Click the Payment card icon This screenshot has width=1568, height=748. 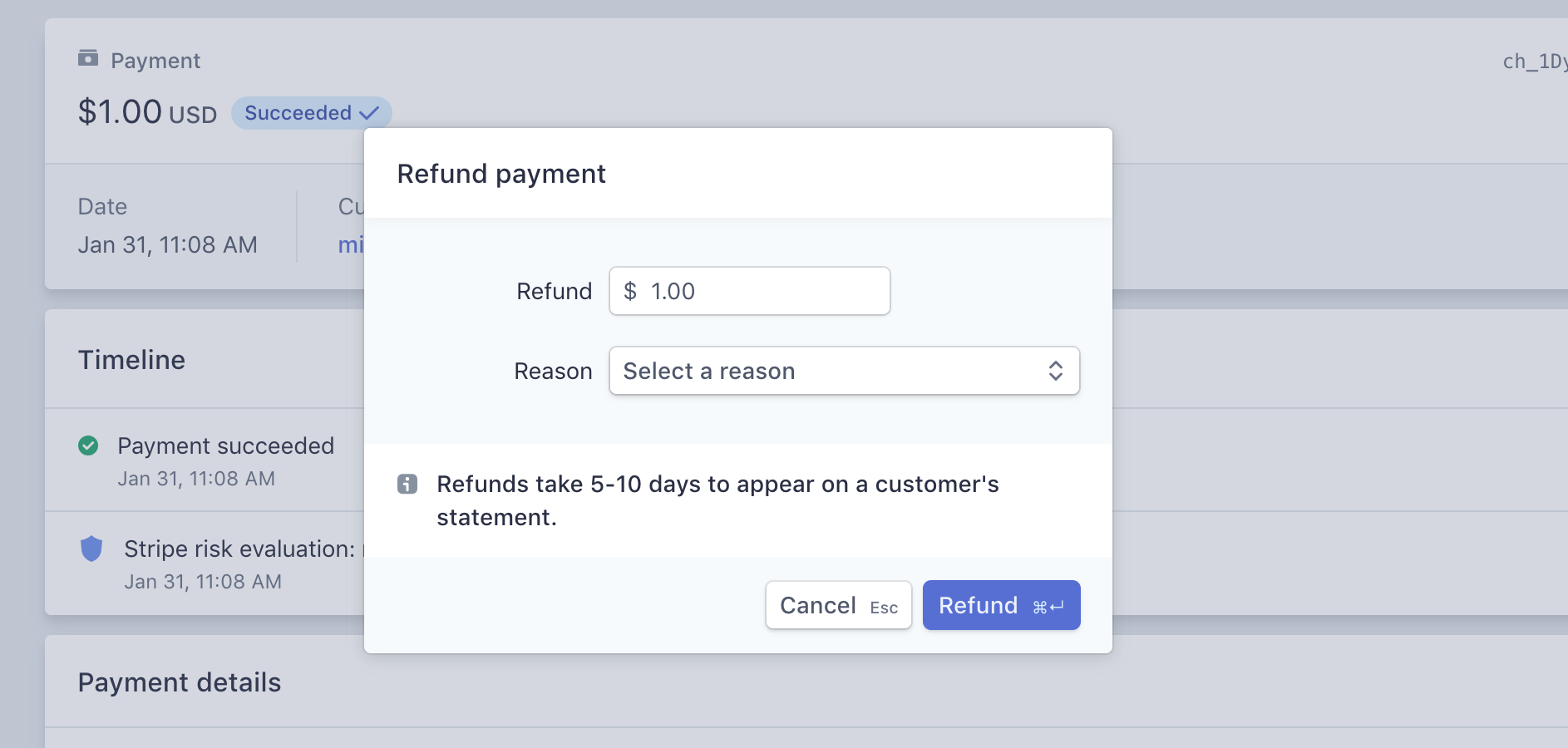(88, 58)
